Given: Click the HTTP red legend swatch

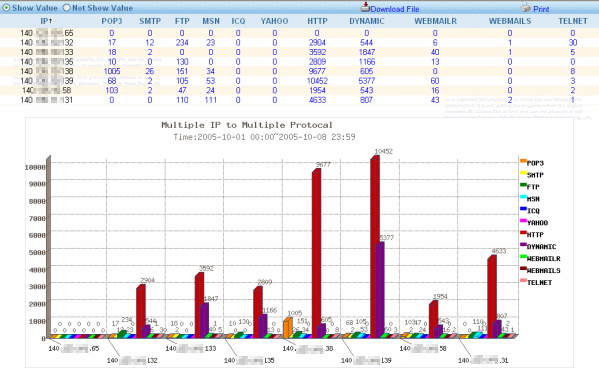Looking at the screenshot, I should click(x=523, y=233).
